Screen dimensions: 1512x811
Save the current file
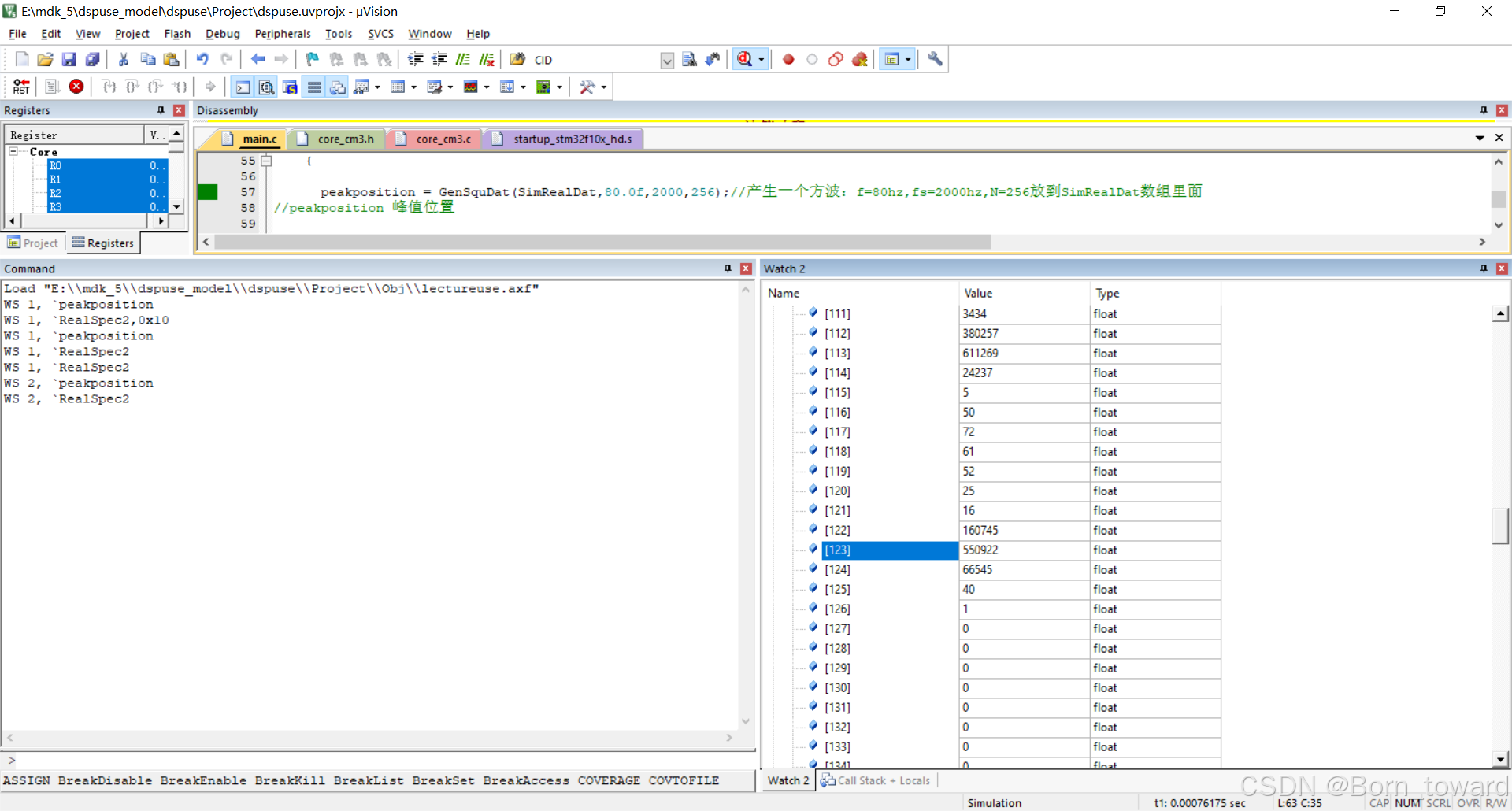pyautogui.click(x=69, y=59)
